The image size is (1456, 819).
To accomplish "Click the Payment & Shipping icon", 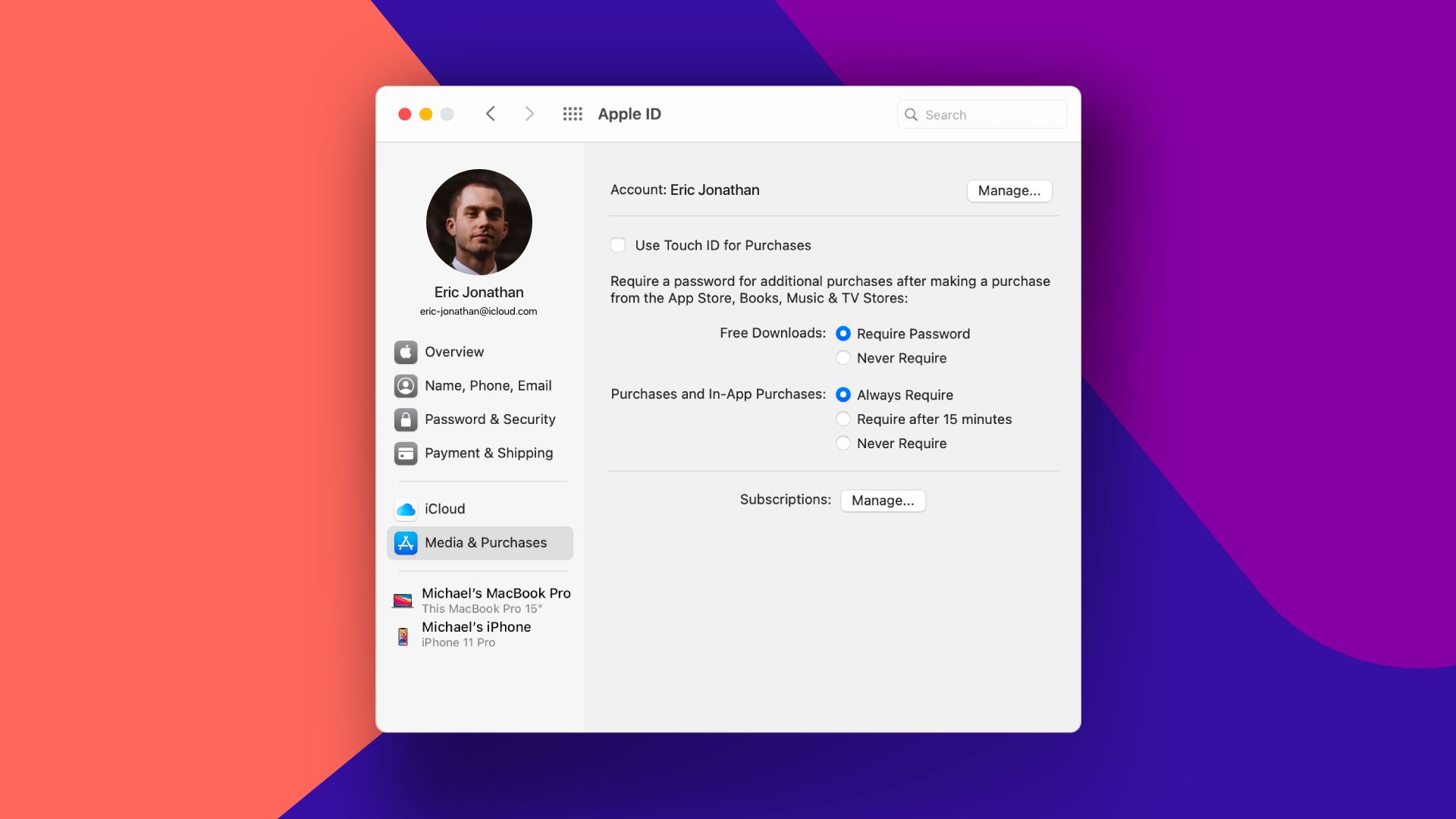I will tap(404, 452).
